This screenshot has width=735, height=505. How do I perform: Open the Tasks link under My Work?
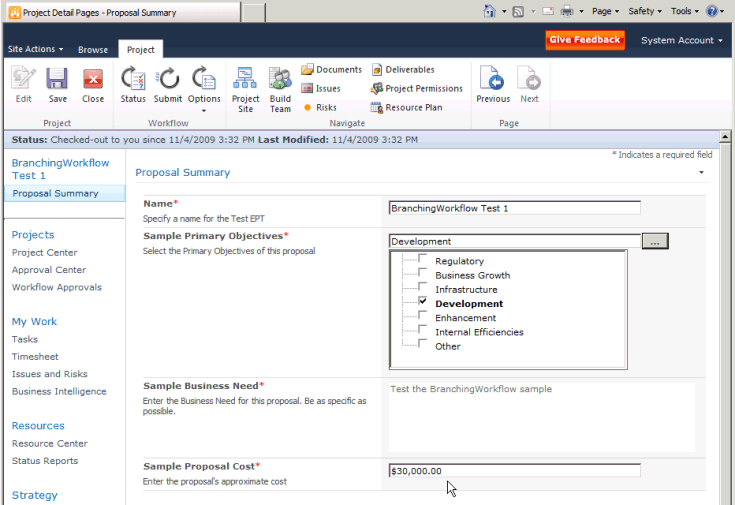click(x=25, y=339)
